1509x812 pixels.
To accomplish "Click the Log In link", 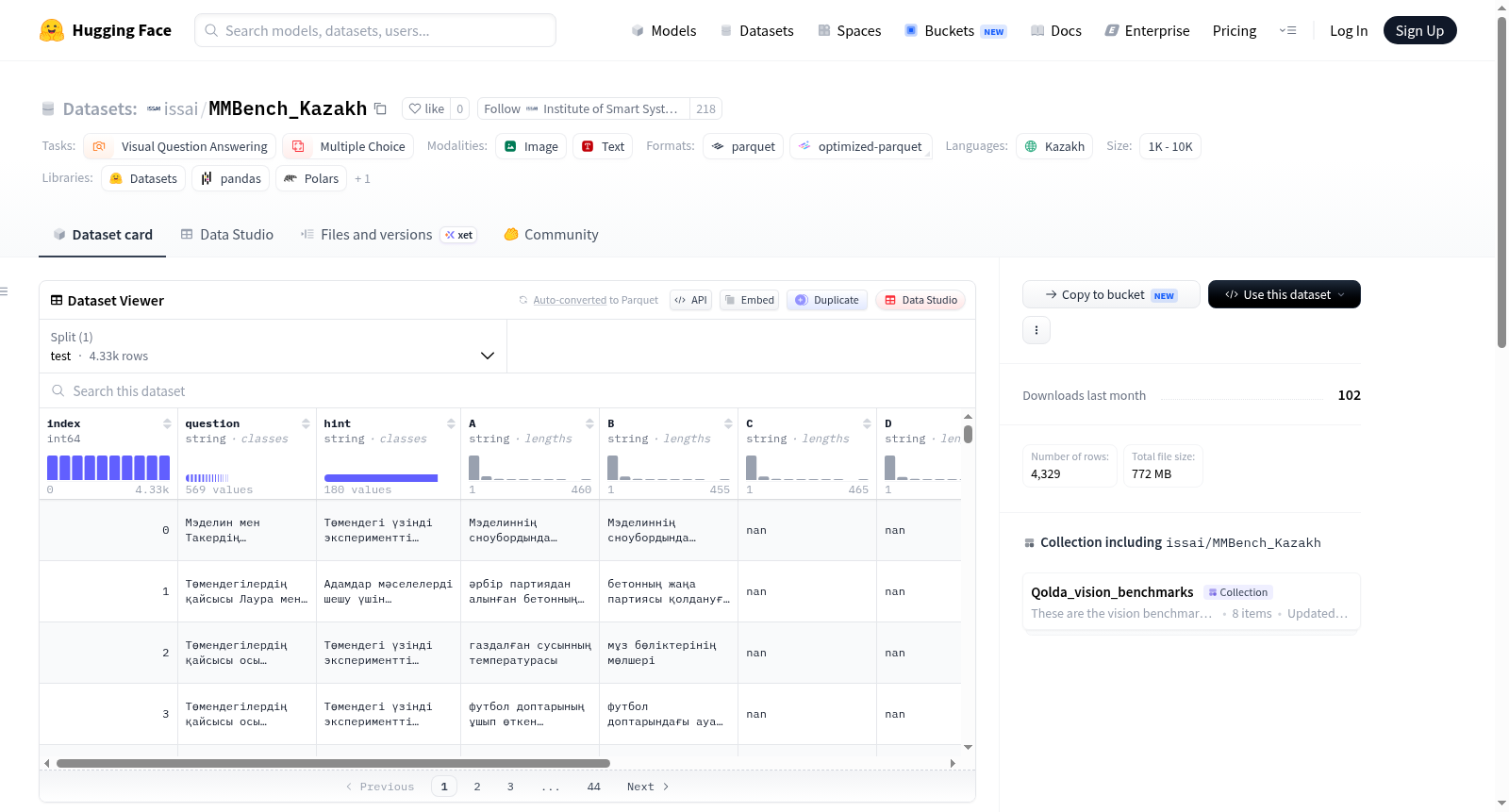I will [1349, 30].
